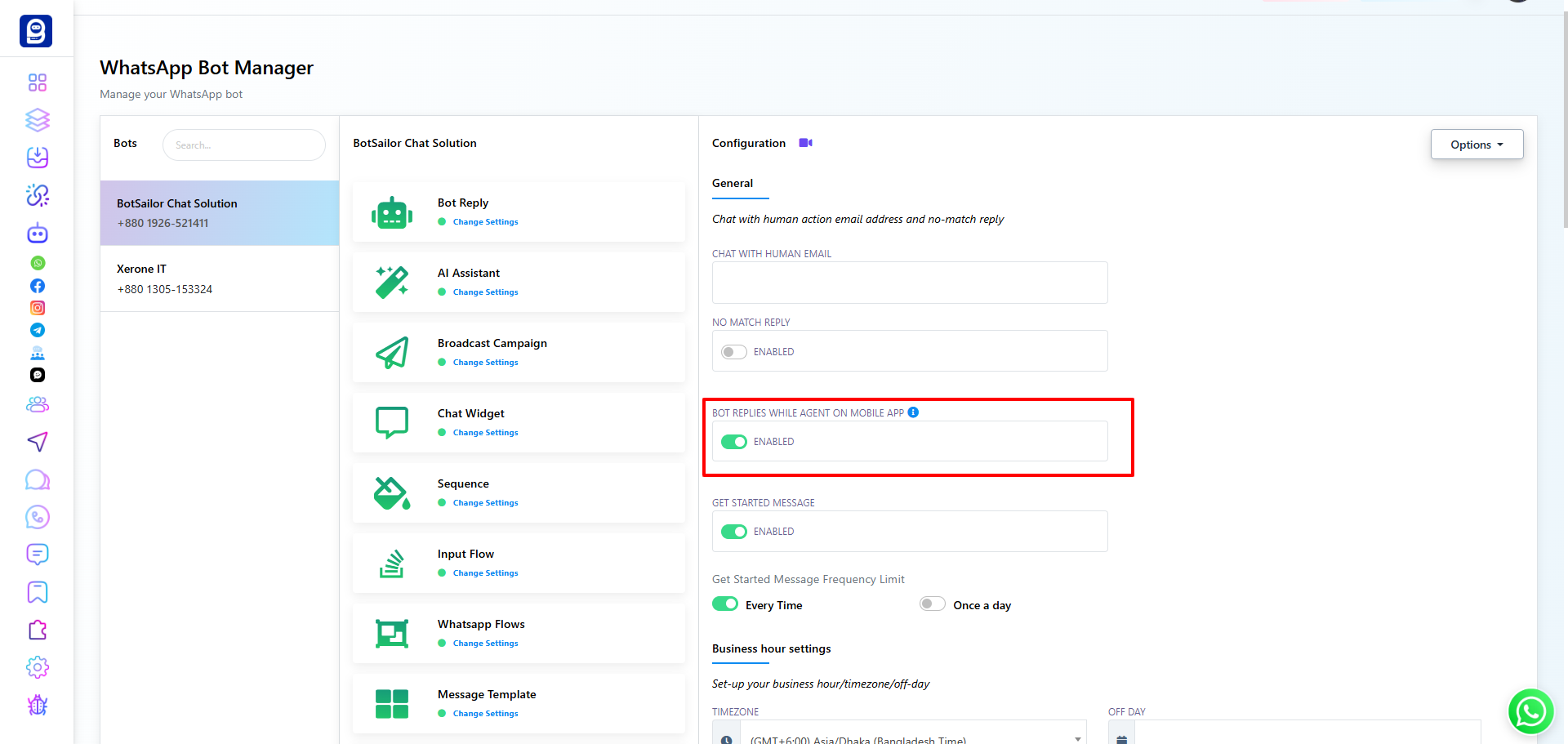Click Change Settings under Bot Reply
1568x744 pixels.
[x=485, y=222]
